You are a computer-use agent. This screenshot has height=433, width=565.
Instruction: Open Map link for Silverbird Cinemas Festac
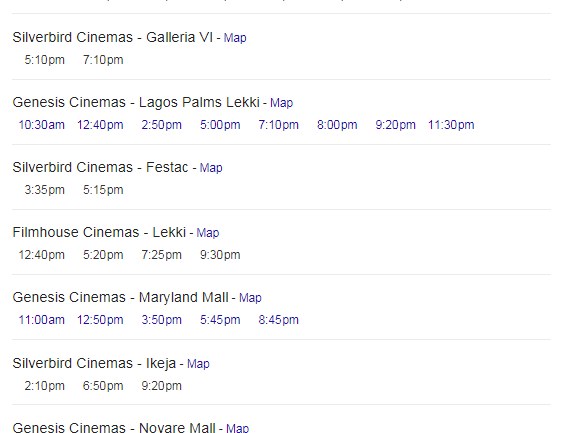point(211,168)
